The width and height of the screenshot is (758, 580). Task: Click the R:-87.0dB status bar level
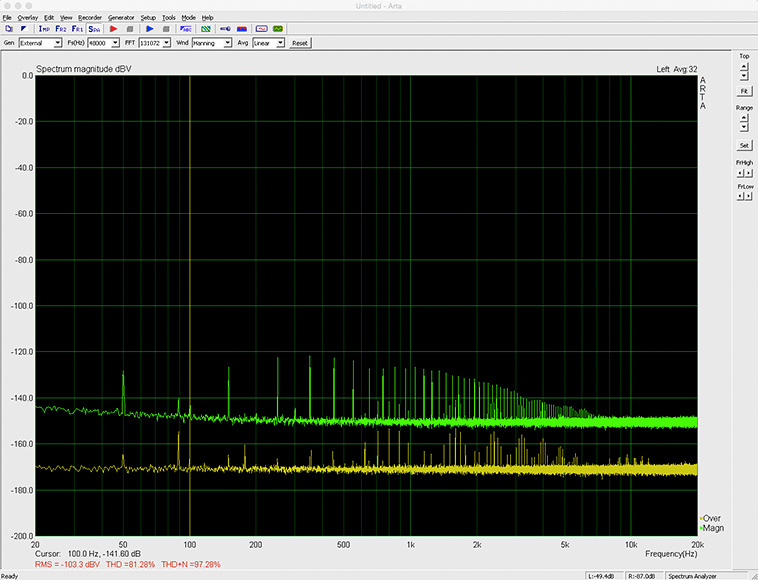[642, 576]
